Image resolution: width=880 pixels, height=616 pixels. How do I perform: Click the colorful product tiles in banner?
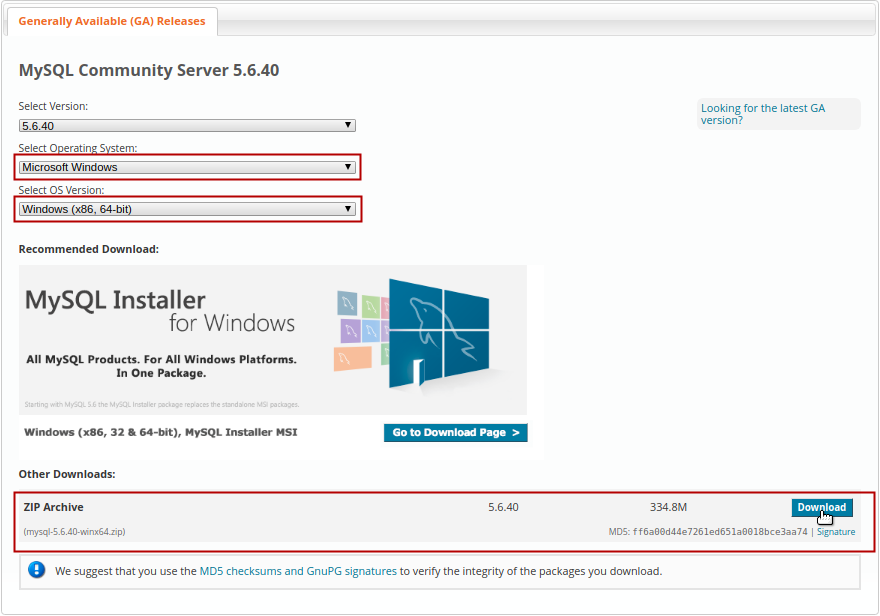point(360,331)
